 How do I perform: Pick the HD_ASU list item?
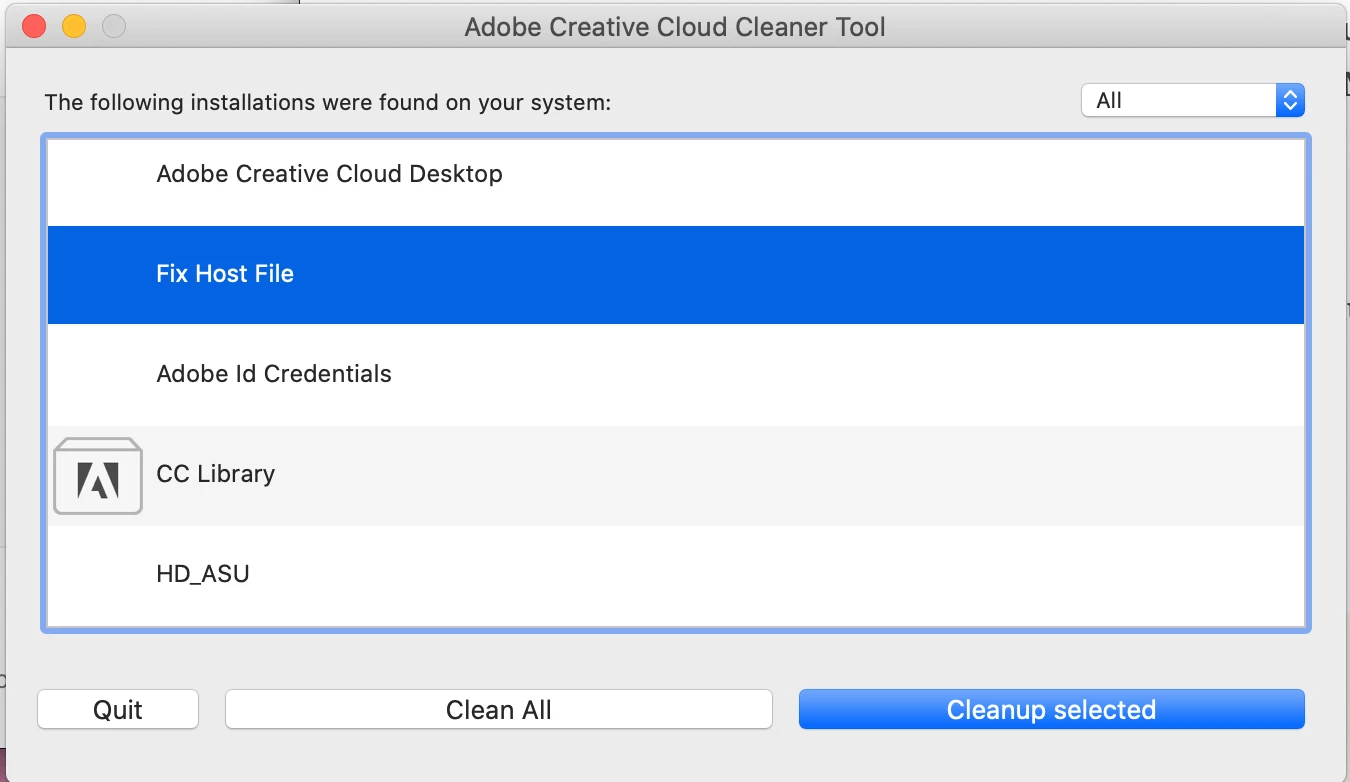pos(676,576)
